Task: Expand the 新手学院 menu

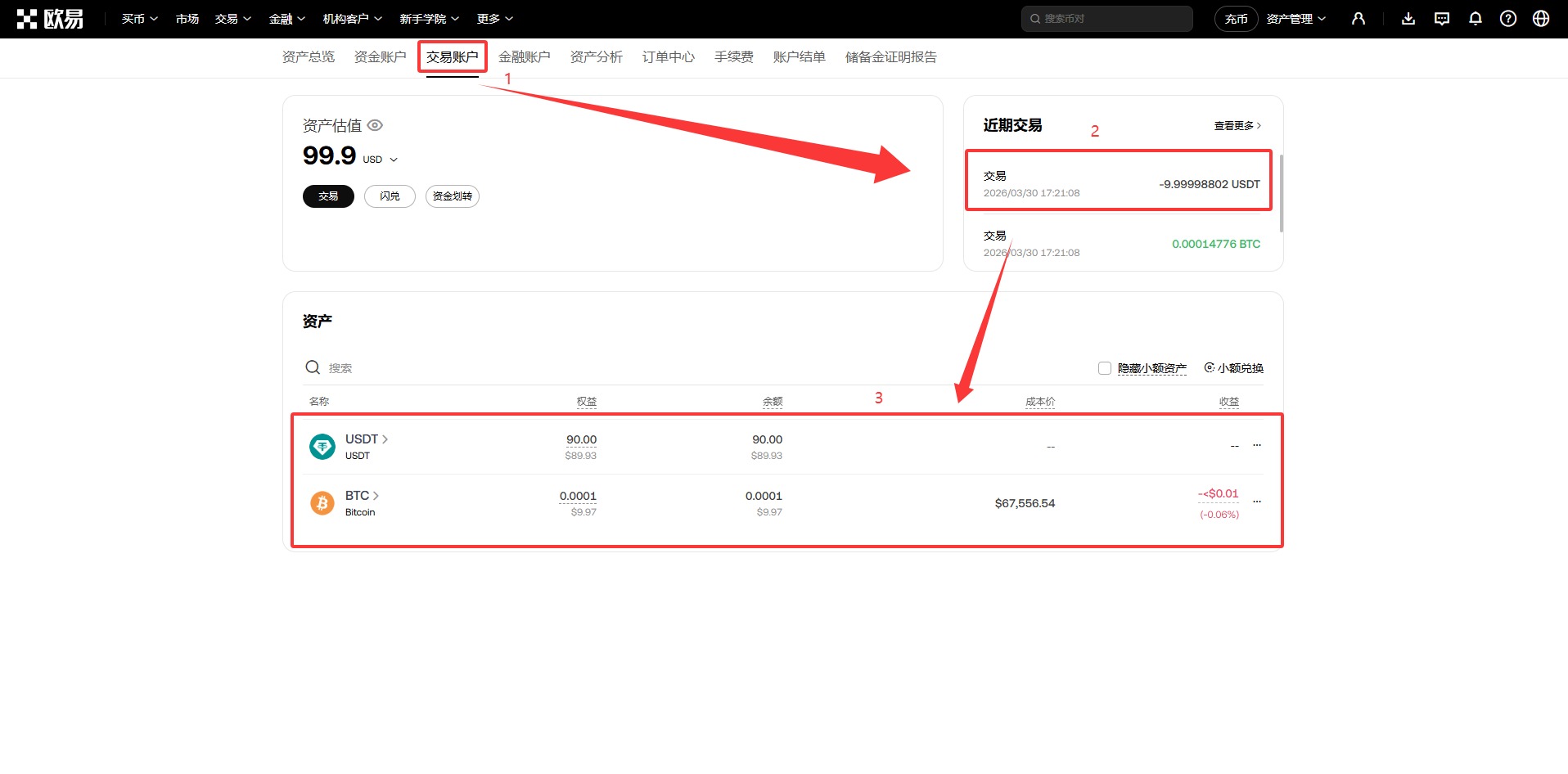Action: [x=430, y=19]
